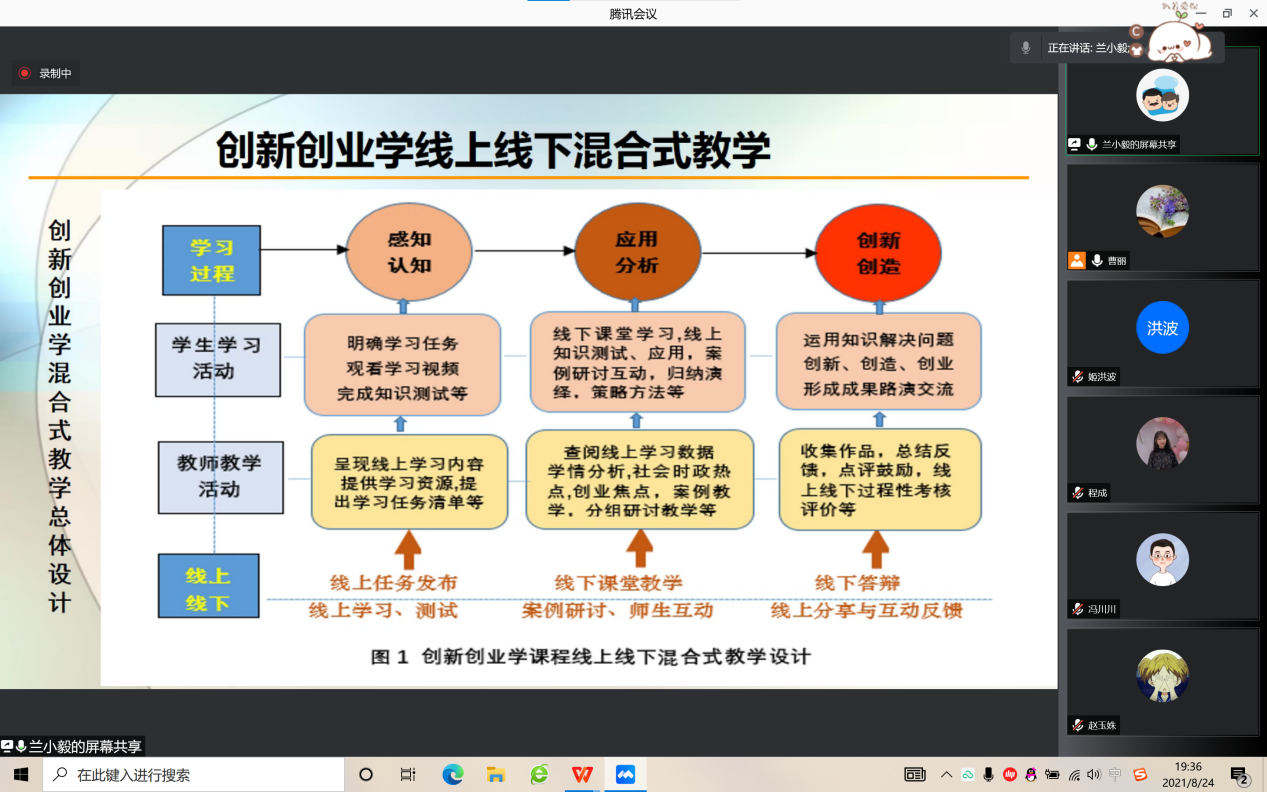Open the Windows Start menu
Viewport: 1267px width, 792px height.
21,774
